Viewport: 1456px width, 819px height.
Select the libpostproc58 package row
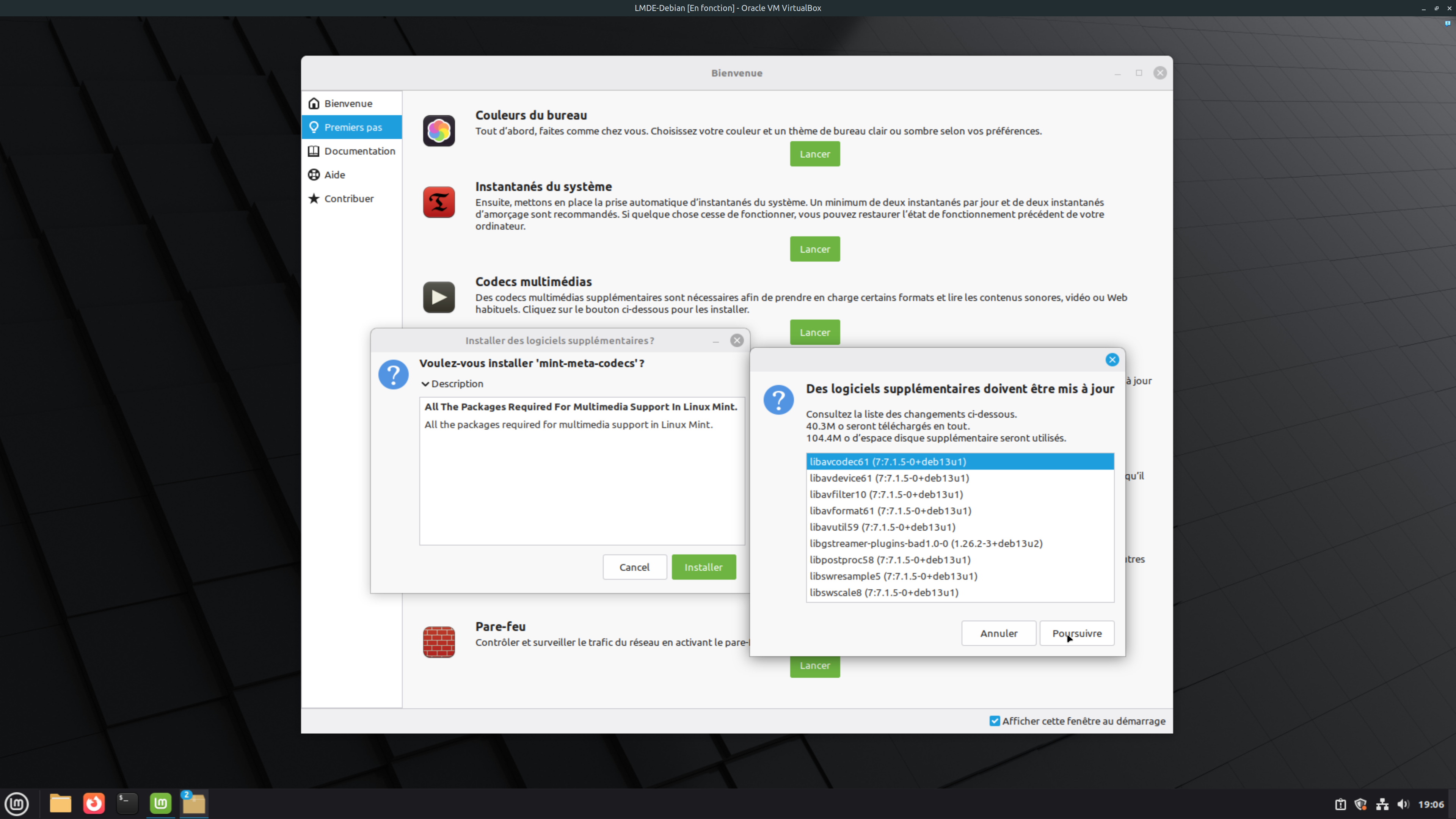tap(960, 560)
